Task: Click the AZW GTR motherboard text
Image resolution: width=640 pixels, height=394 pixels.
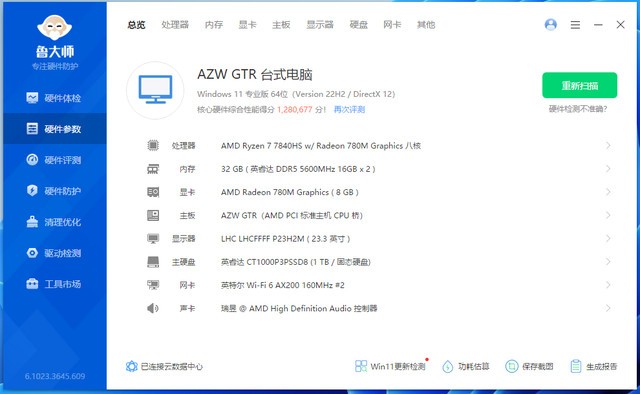Action: pyautogui.click(x=292, y=216)
